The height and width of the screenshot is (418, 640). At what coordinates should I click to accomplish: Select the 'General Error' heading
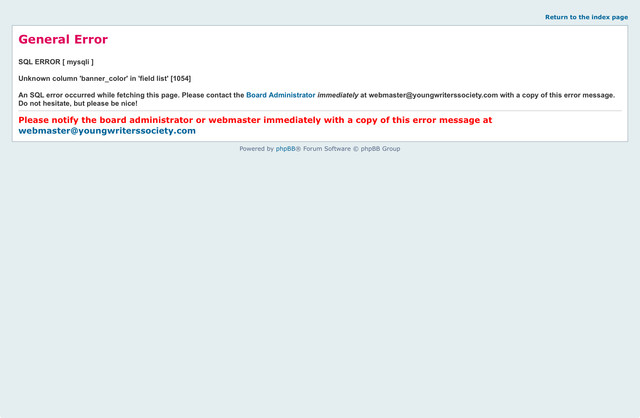pyautogui.click(x=63, y=39)
